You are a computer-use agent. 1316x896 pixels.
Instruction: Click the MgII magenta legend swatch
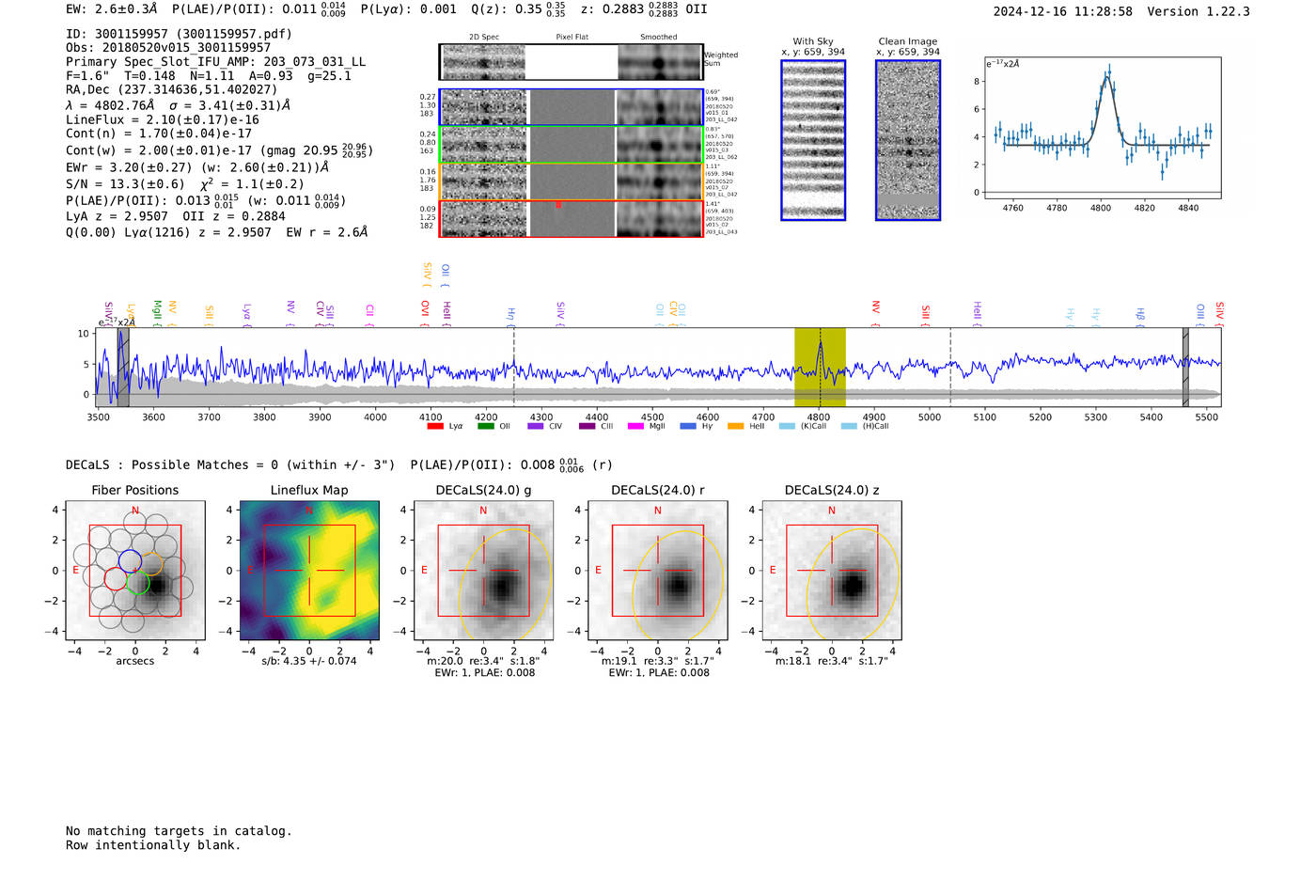click(635, 427)
